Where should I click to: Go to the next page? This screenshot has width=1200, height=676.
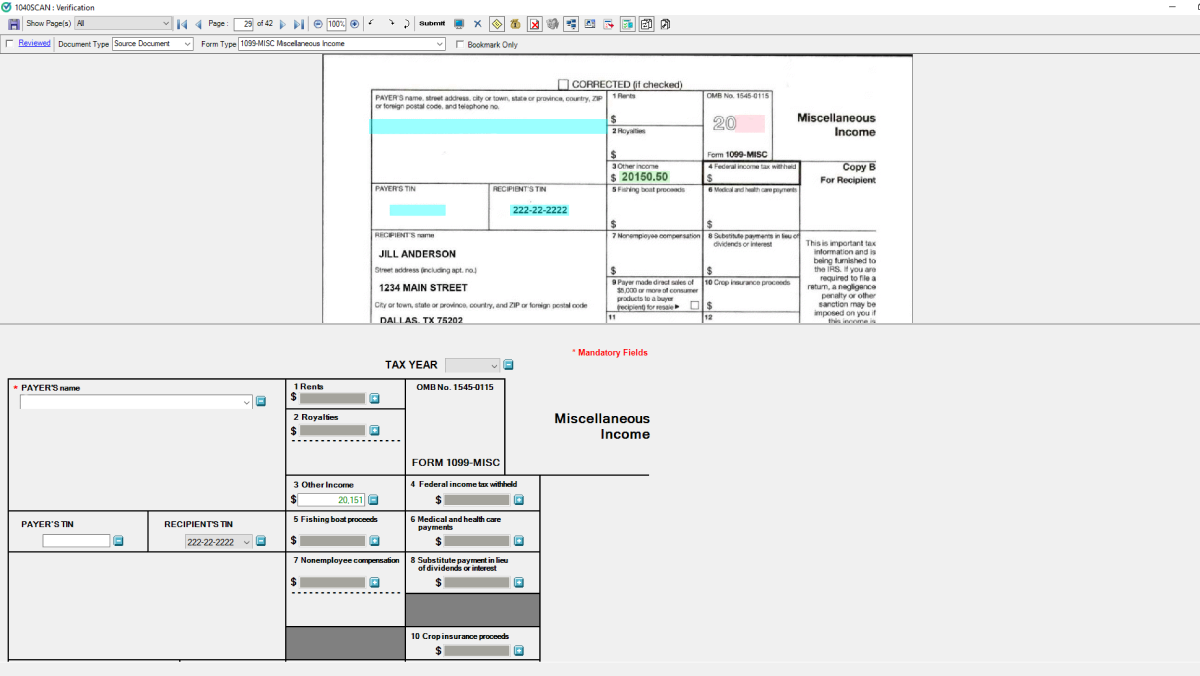(x=283, y=23)
